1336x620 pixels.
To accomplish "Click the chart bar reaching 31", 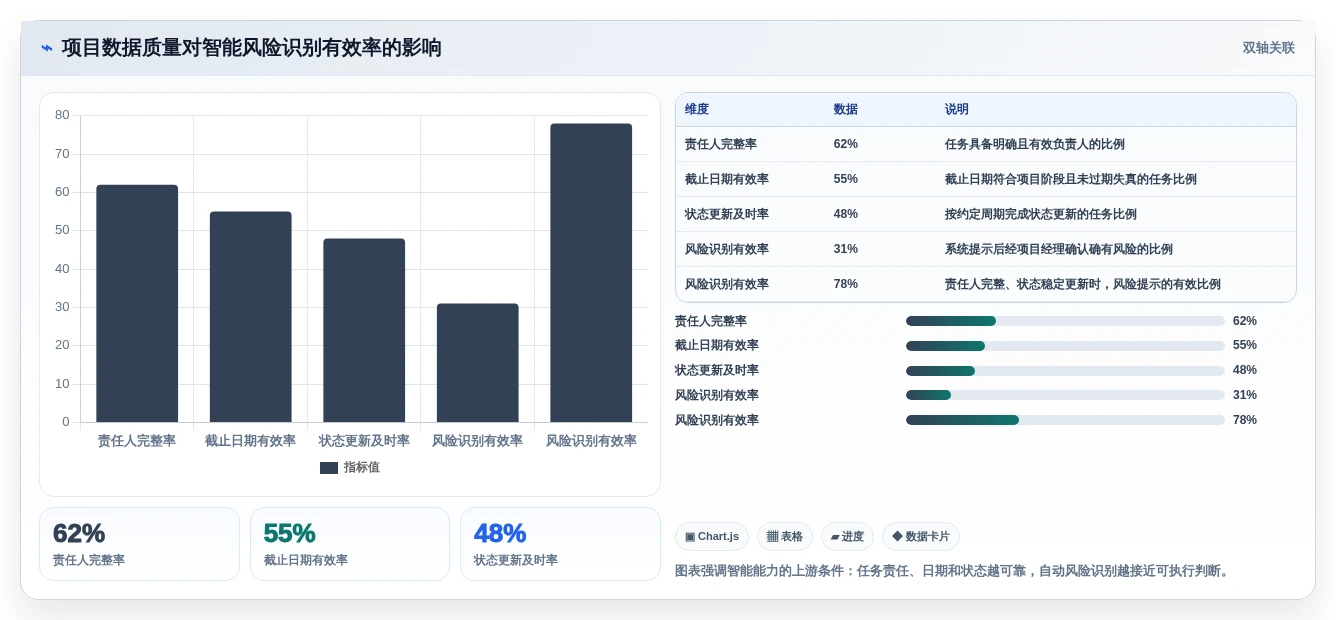I will (477, 363).
